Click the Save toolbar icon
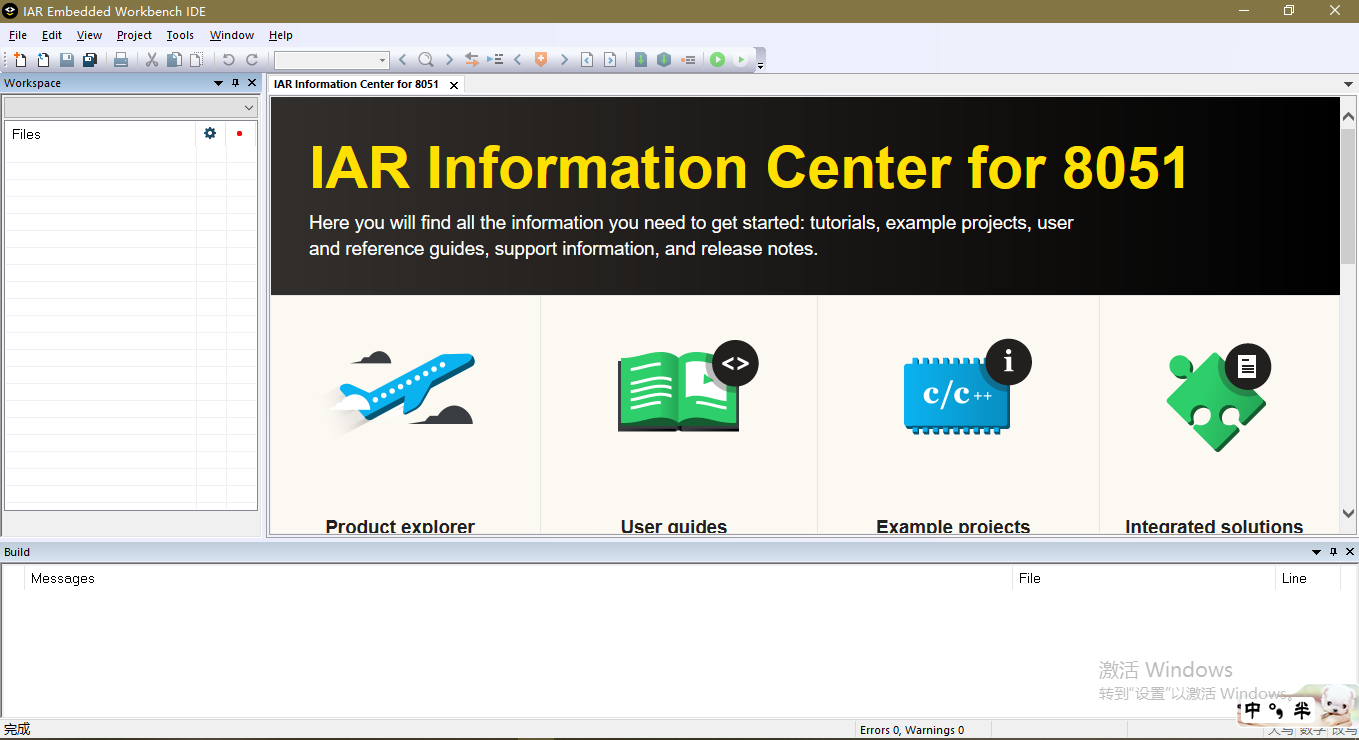The width and height of the screenshot is (1359, 740). pyautogui.click(x=67, y=60)
